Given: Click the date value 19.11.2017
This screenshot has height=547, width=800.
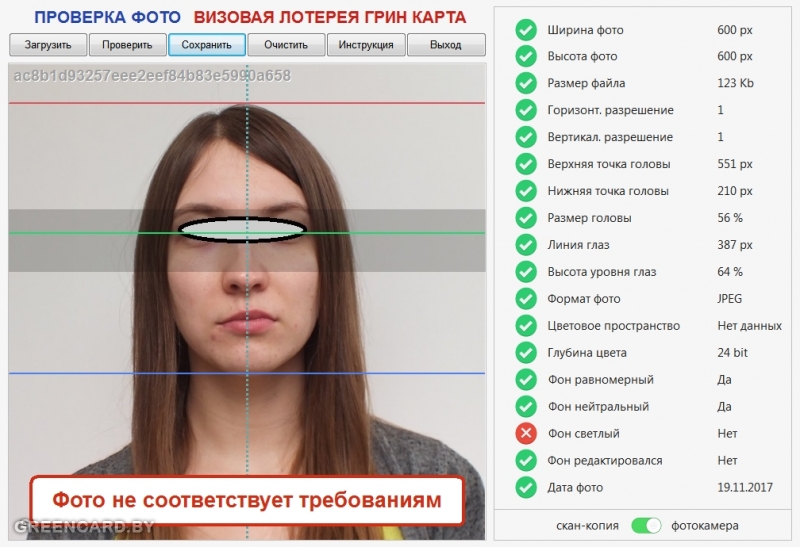Looking at the screenshot, I should [745, 487].
